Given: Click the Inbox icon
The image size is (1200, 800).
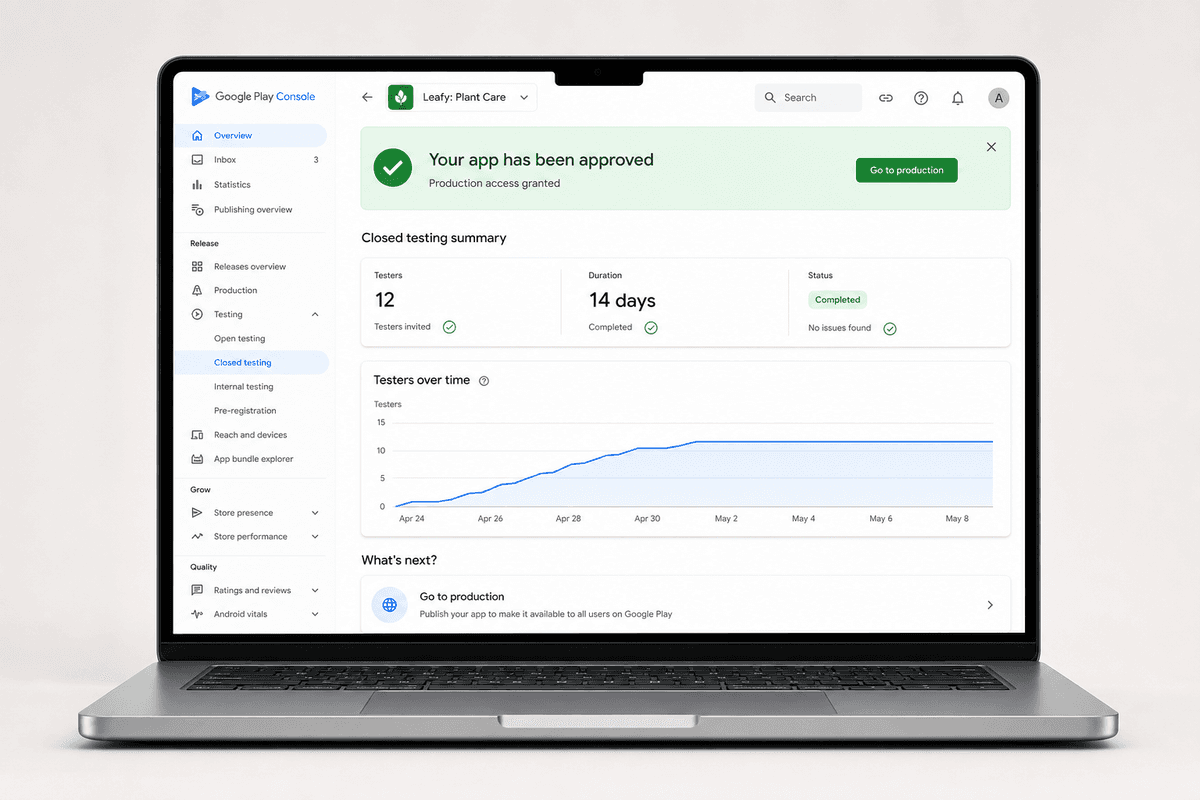Looking at the screenshot, I should 197,160.
